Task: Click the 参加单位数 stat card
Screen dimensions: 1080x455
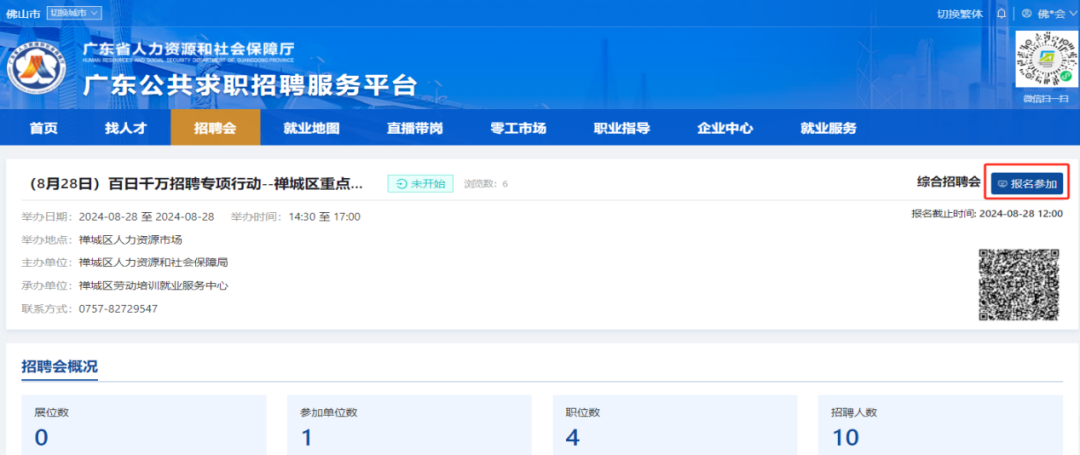Action: (409, 425)
